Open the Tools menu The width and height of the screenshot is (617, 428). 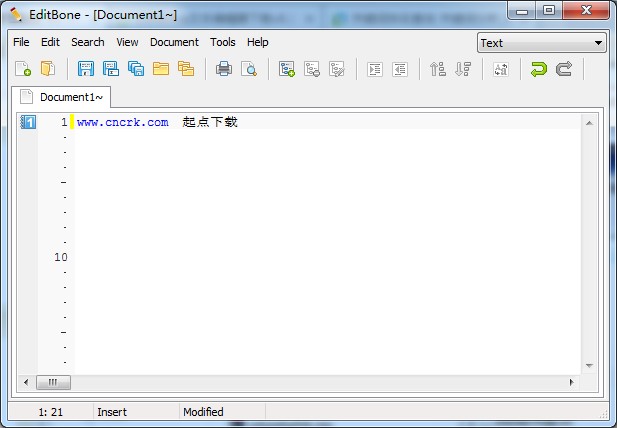pos(223,42)
